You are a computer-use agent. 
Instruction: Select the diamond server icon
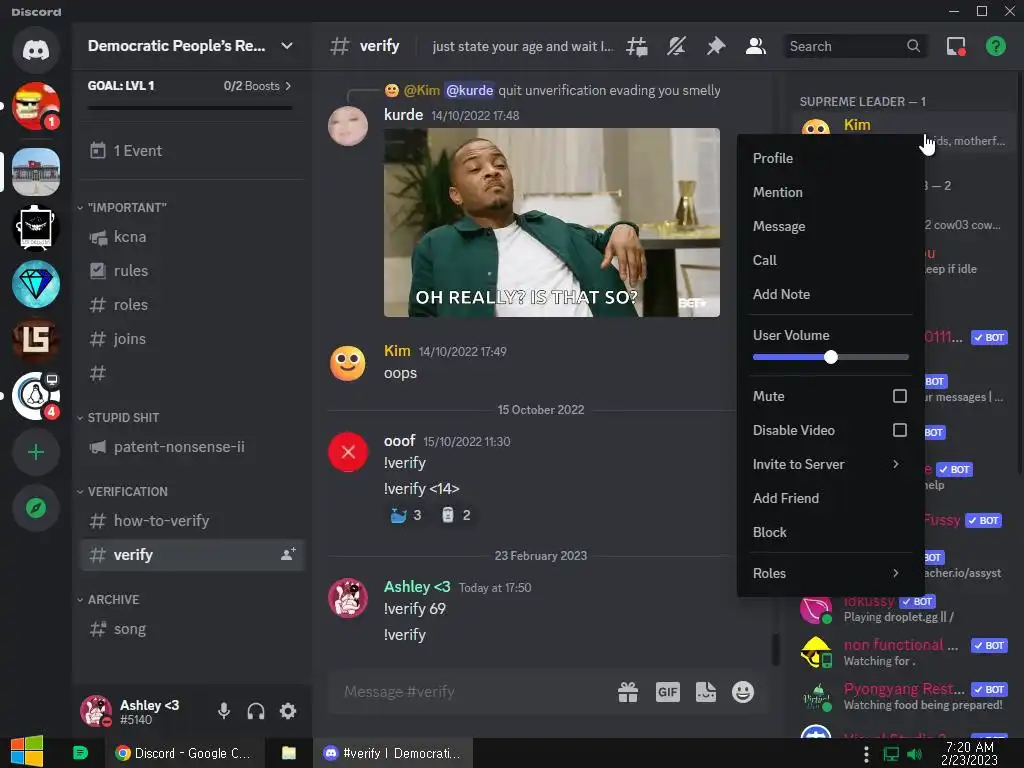36,284
